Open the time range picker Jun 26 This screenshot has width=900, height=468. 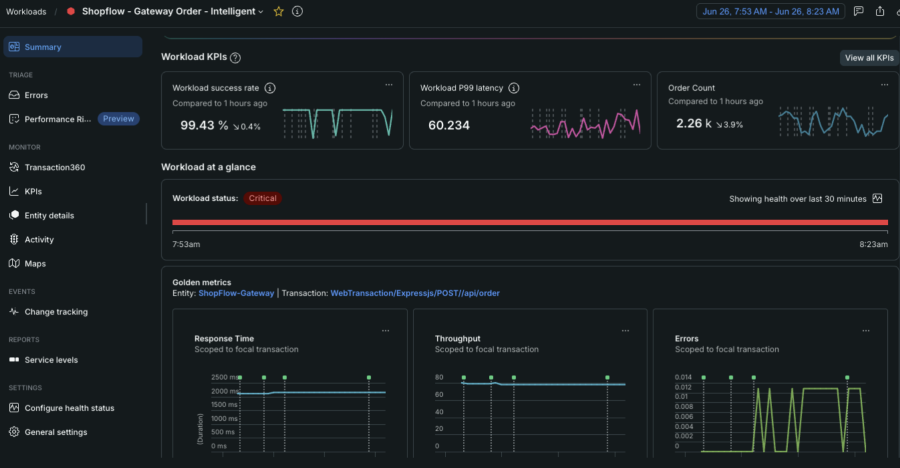770,11
